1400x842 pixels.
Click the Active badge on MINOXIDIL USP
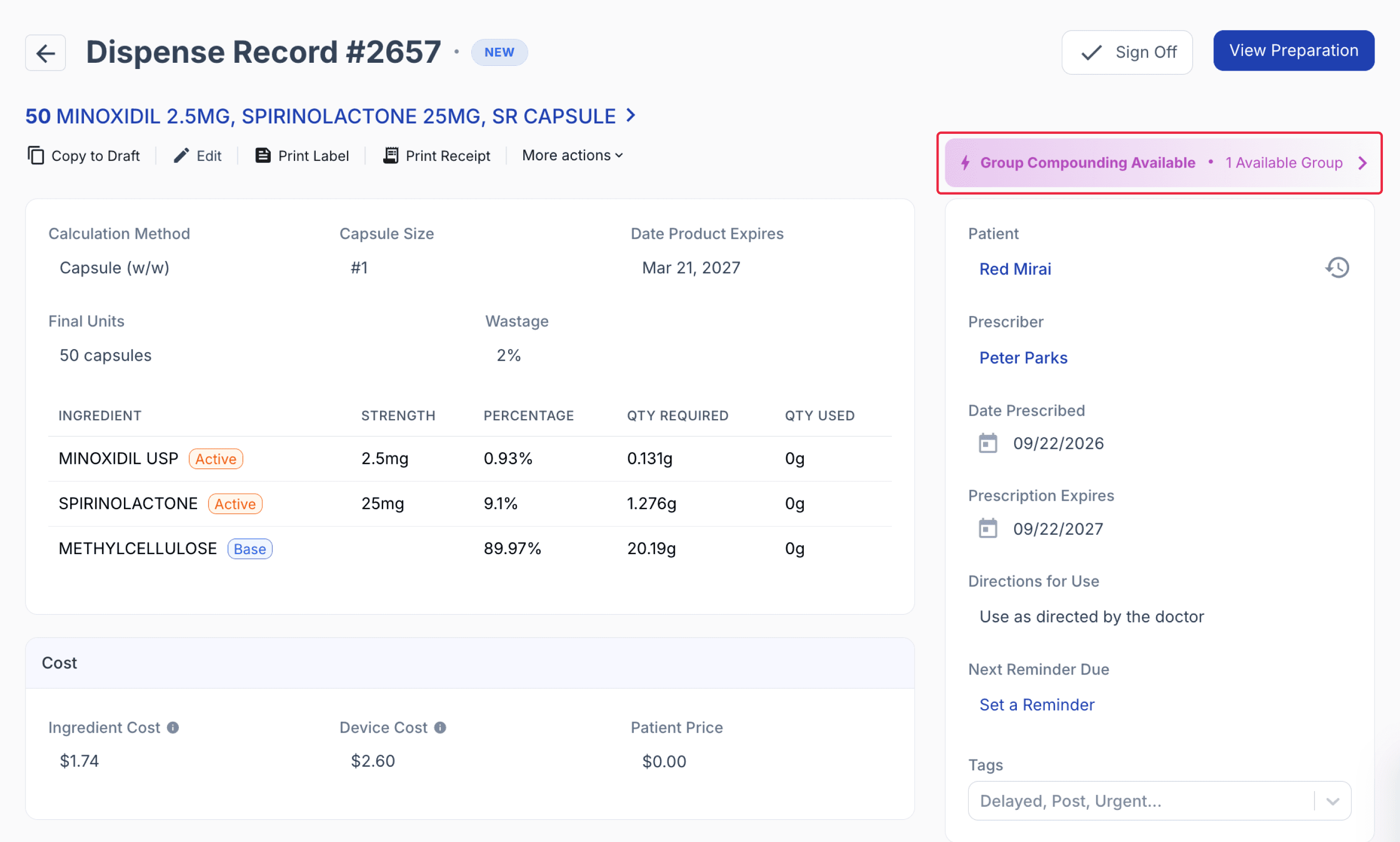216,459
